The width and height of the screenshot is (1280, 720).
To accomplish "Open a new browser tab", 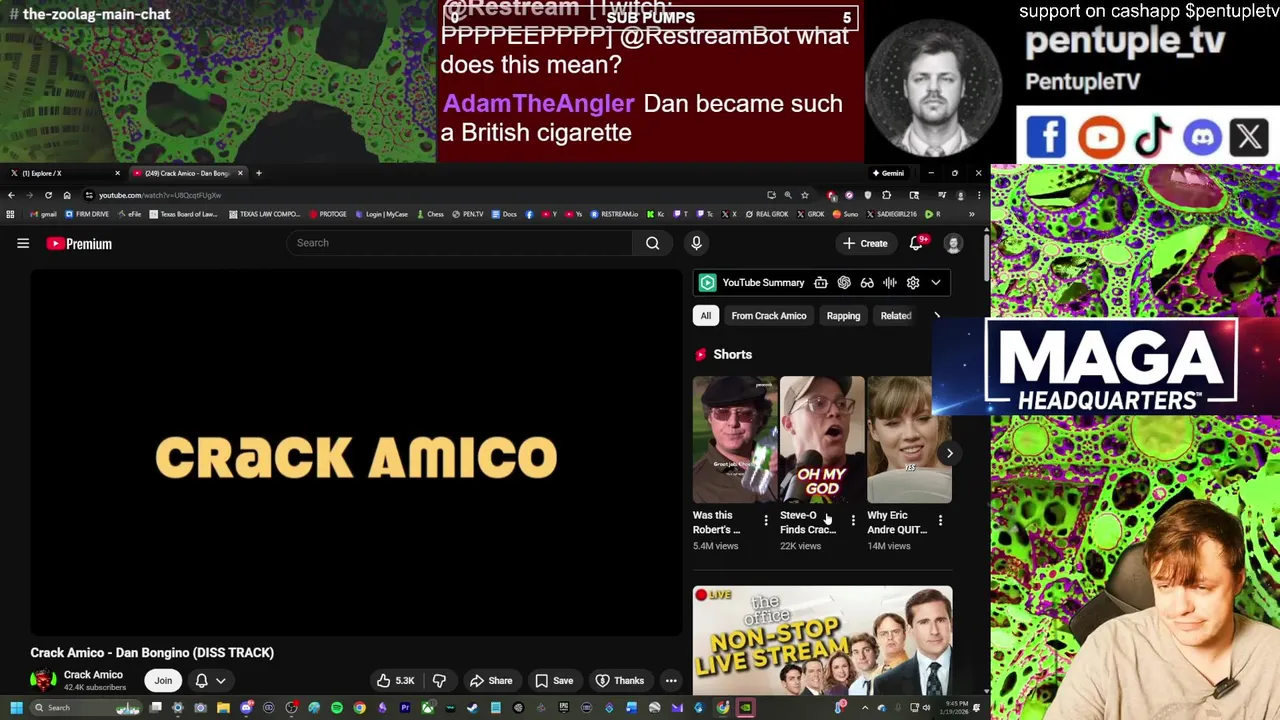I will (x=258, y=173).
